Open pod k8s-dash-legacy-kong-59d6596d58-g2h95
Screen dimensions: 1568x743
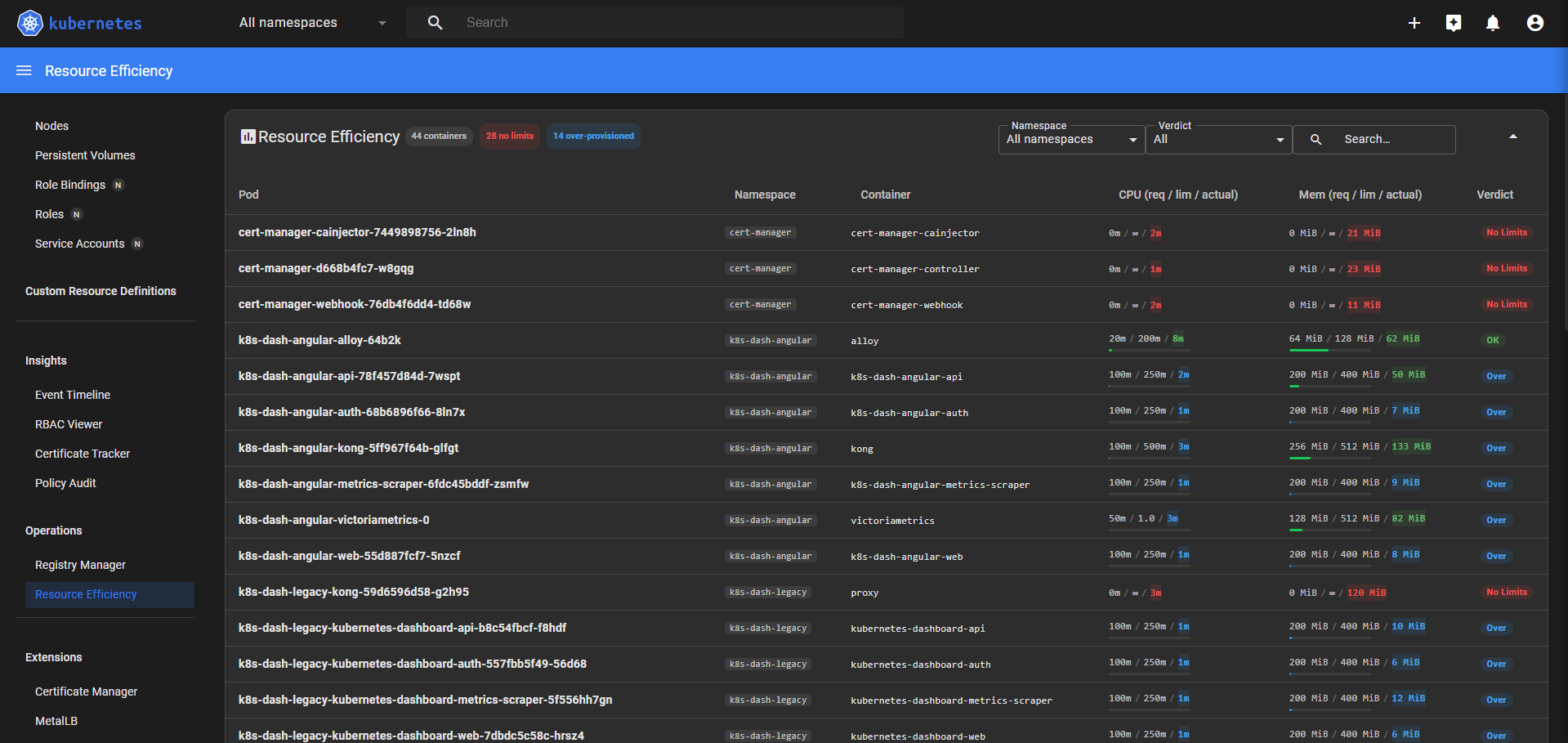click(x=354, y=592)
